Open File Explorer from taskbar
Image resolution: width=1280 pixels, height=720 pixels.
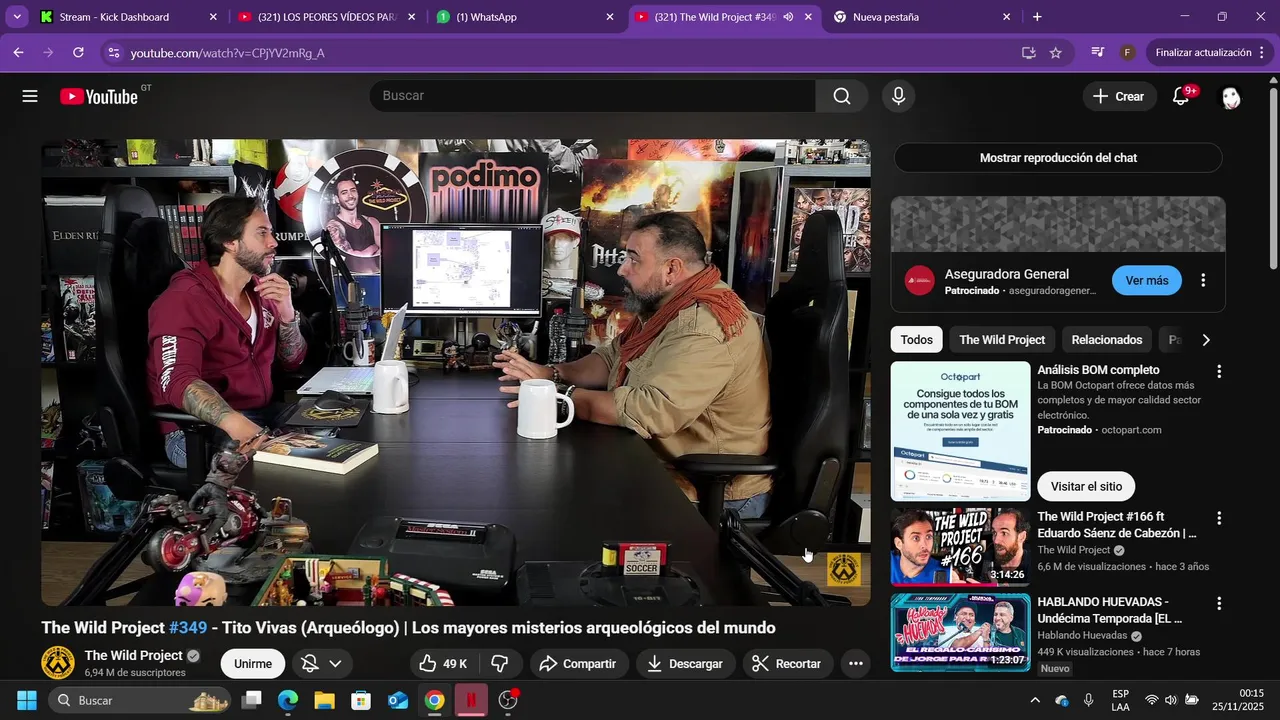click(324, 700)
